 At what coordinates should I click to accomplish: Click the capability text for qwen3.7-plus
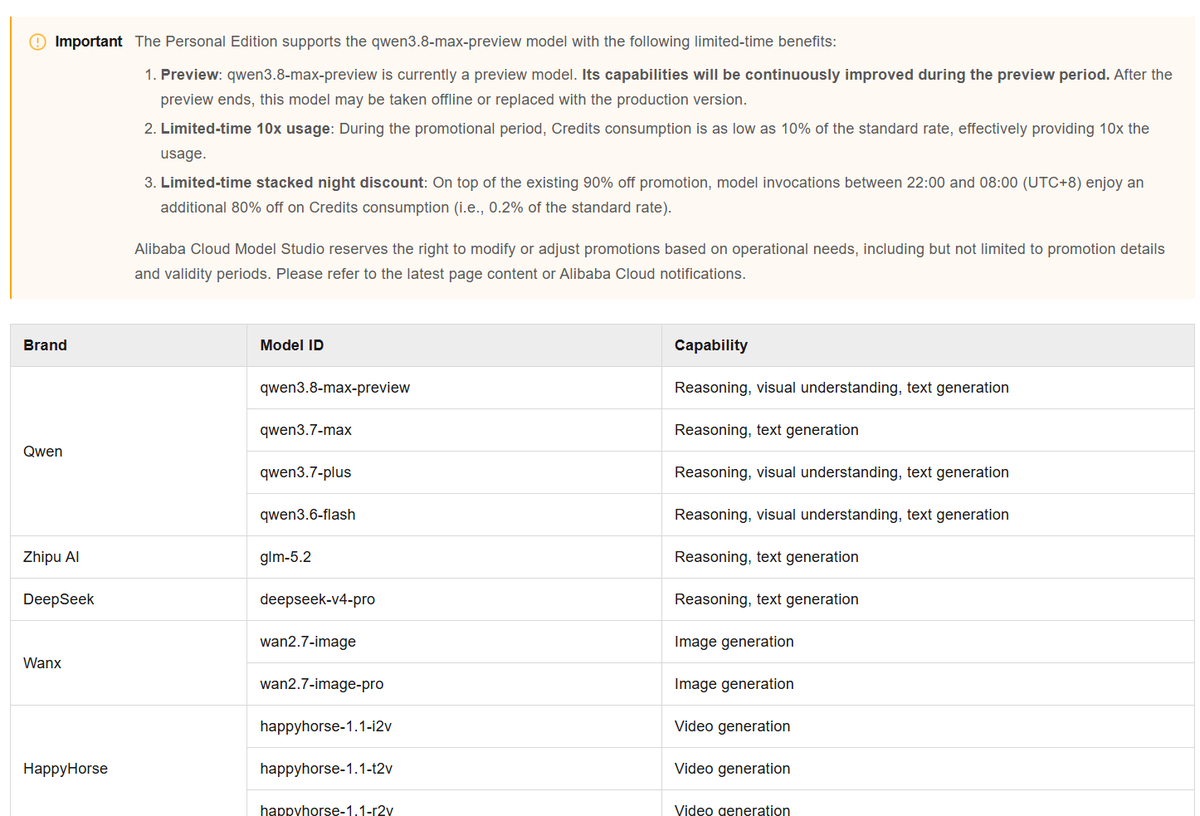[842, 472]
